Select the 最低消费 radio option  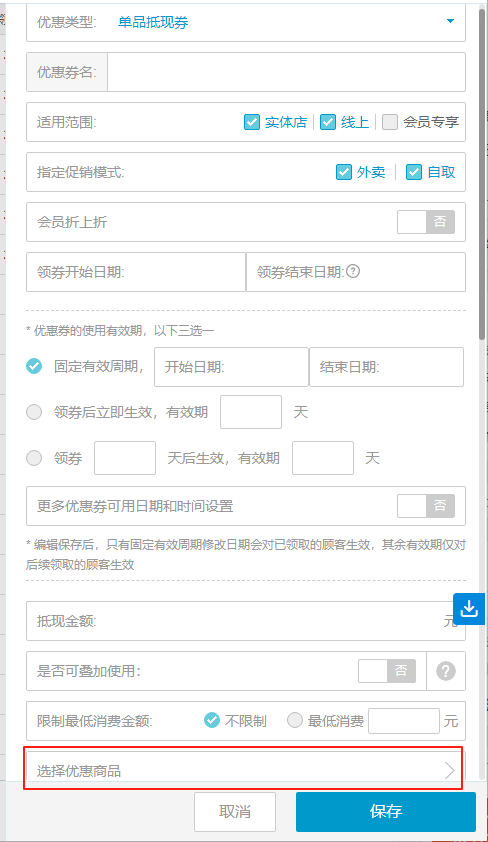pyautogui.click(x=295, y=720)
